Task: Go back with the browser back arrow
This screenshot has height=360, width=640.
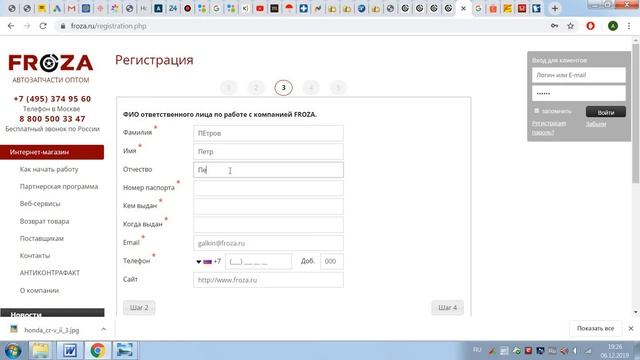Action: (11, 26)
